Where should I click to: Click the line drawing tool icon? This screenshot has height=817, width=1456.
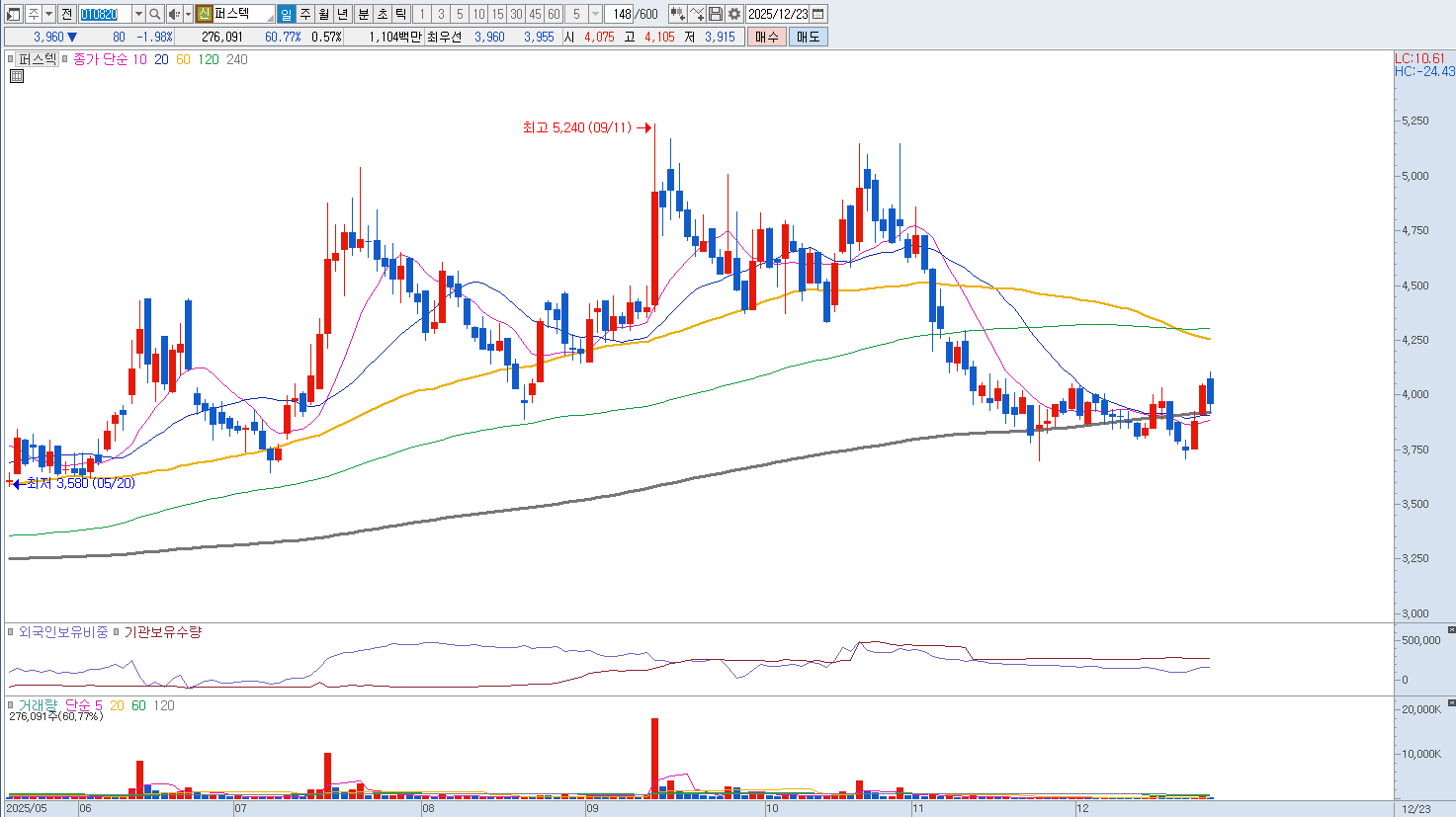pyautogui.click(x=697, y=14)
